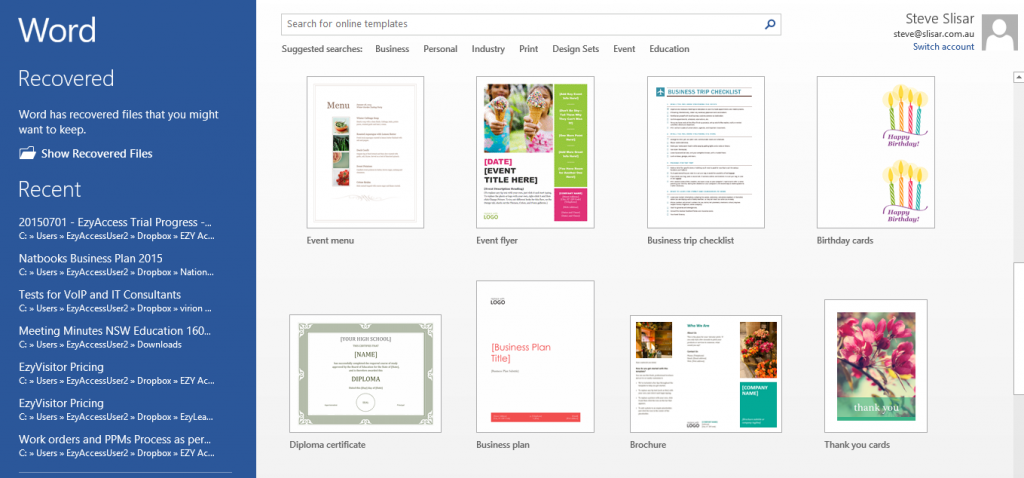1024x478 pixels.
Task: Click the Diploma certificate caption text
Action: pyautogui.click(x=327, y=445)
